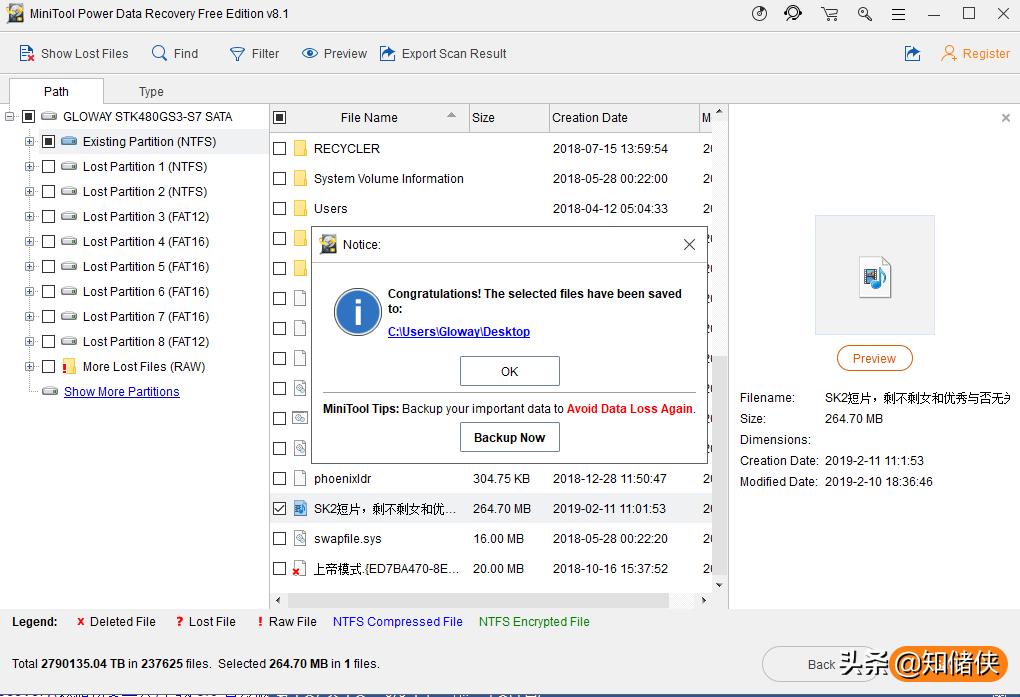The height and width of the screenshot is (697, 1020).
Task: Select the Path tab
Action: [x=56, y=91]
